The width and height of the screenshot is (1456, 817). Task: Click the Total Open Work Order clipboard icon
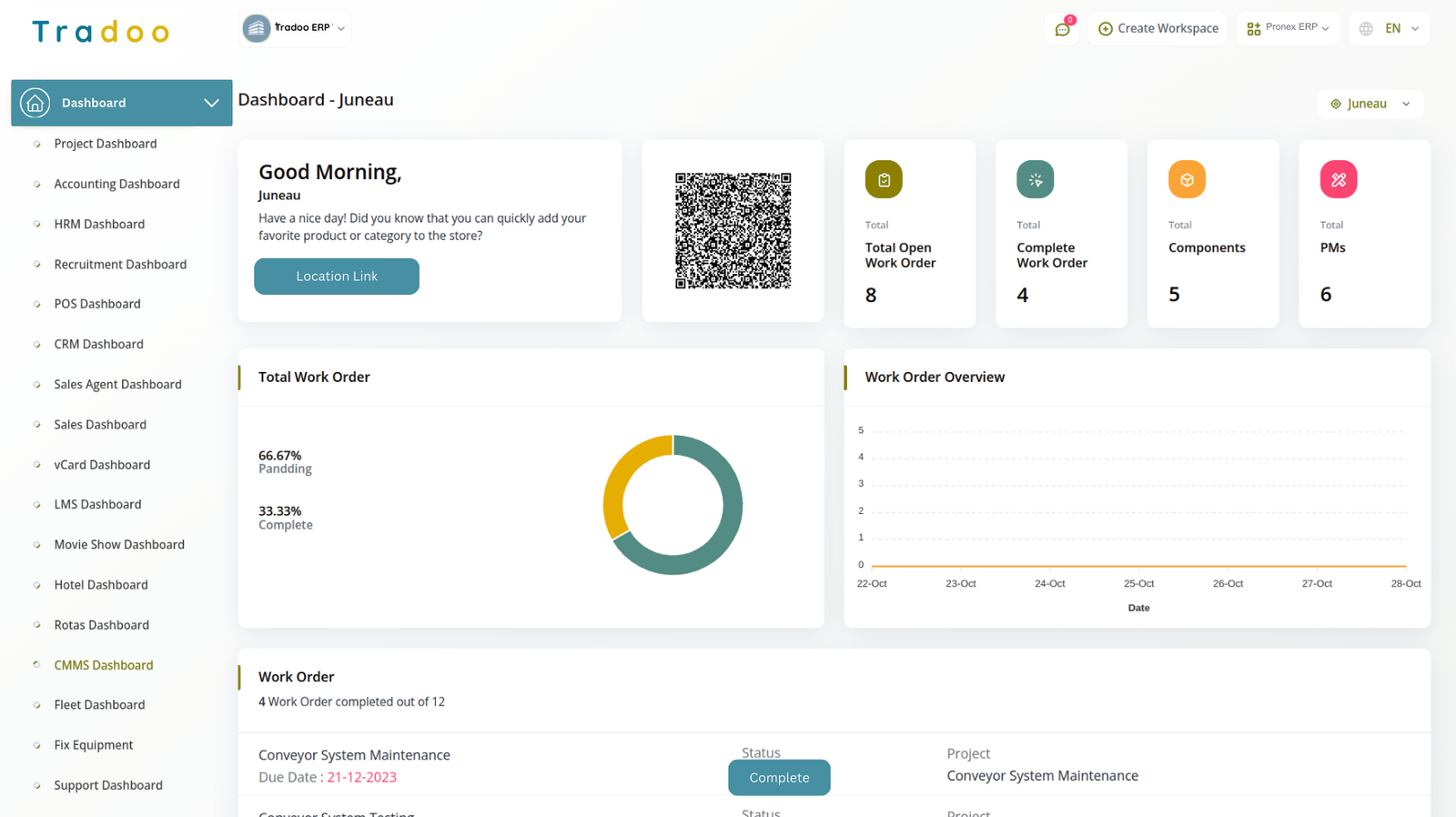coord(883,179)
